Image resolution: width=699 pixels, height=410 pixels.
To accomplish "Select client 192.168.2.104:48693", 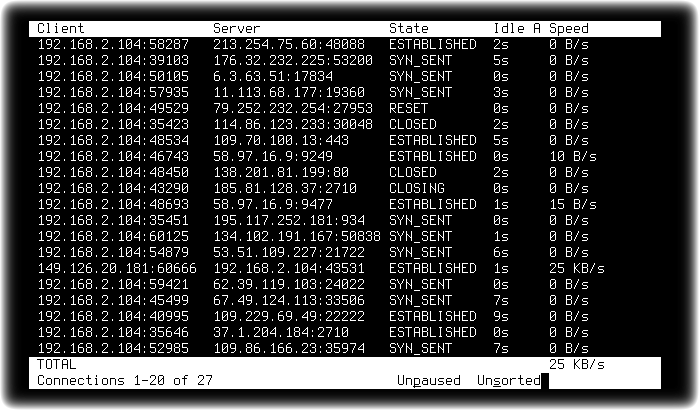I will click(113, 205).
